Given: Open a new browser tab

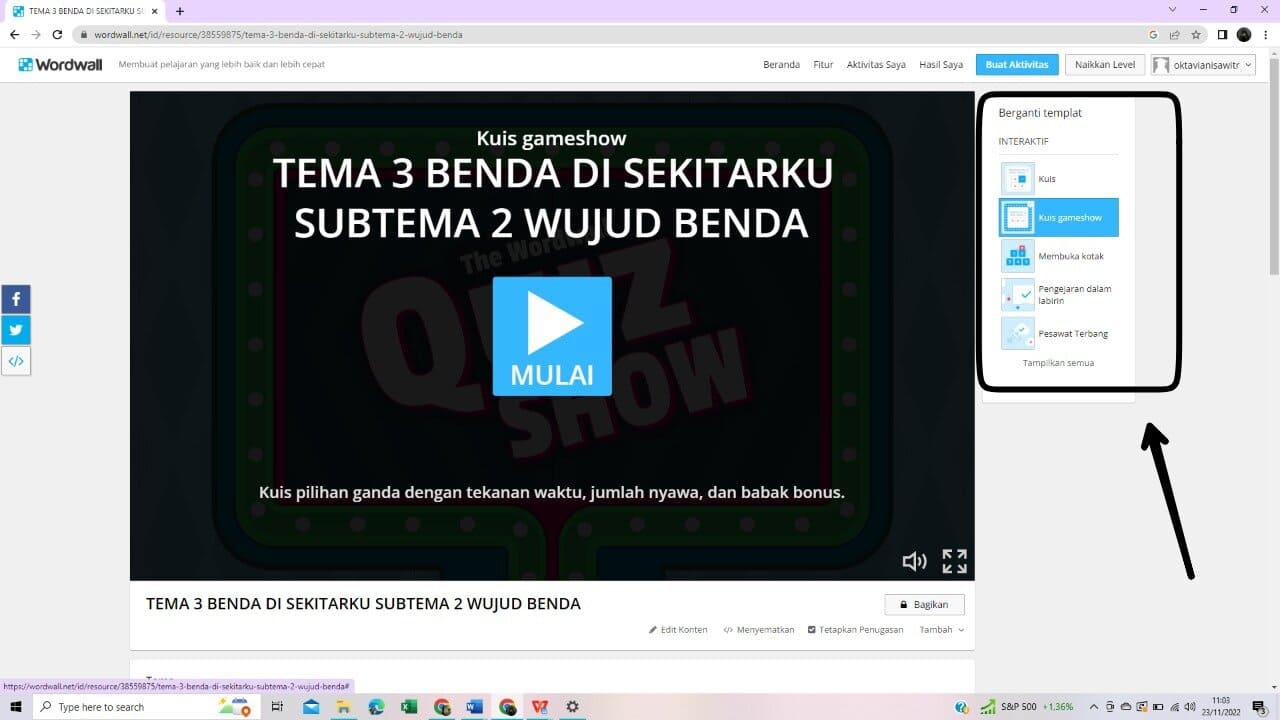Looking at the screenshot, I should click(x=180, y=11).
